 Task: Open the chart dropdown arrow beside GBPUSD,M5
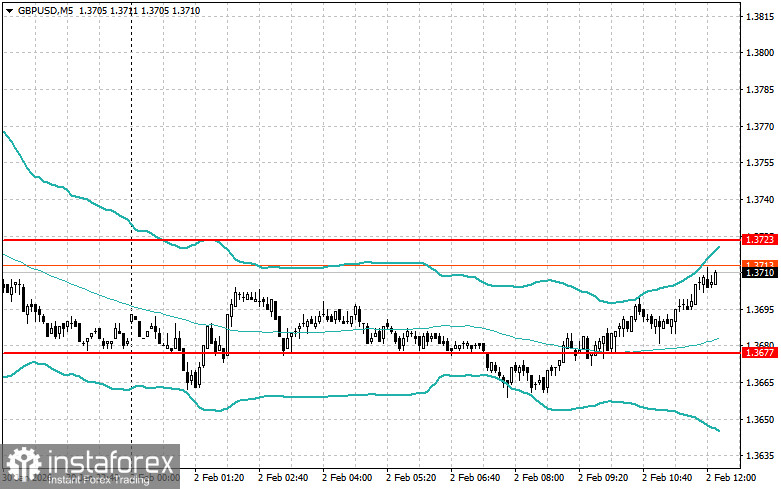[x=9, y=10]
